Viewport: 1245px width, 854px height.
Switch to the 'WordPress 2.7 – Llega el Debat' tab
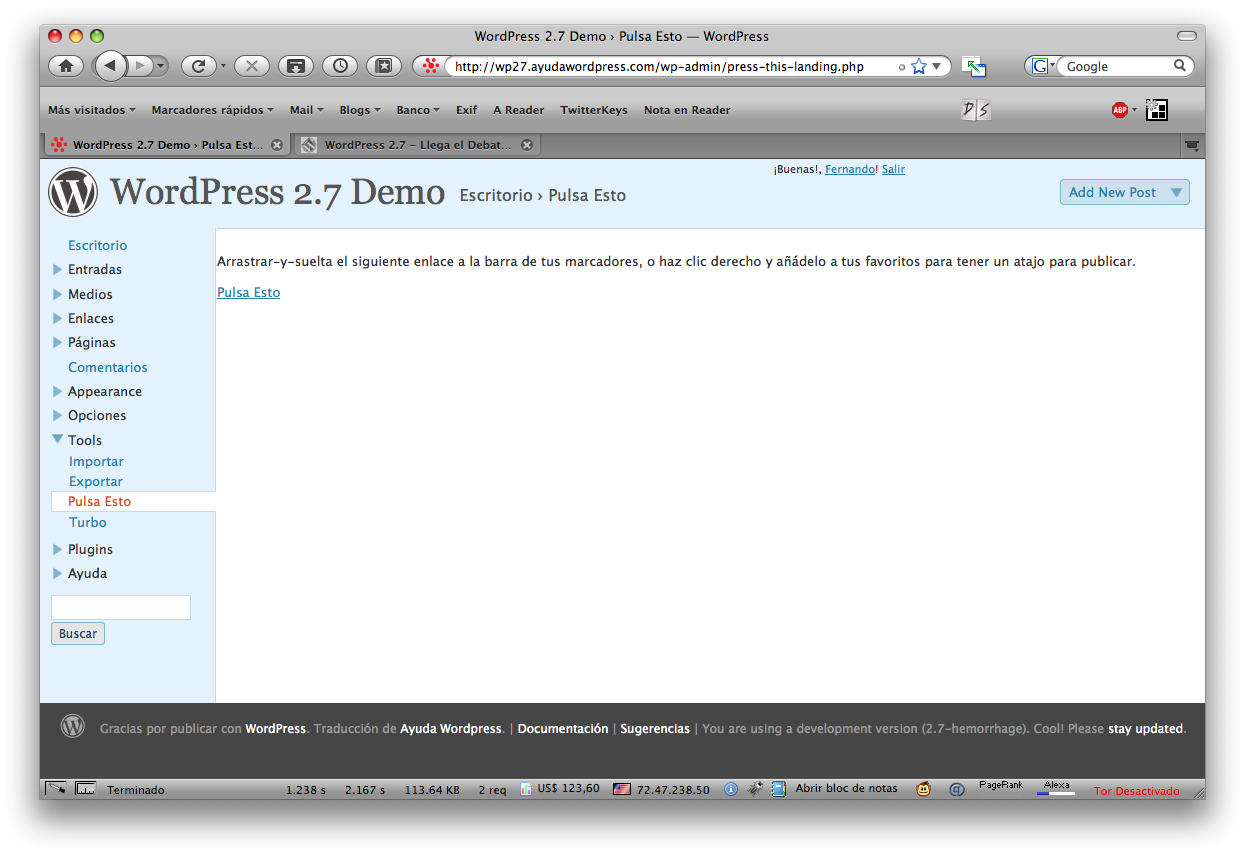[416, 145]
